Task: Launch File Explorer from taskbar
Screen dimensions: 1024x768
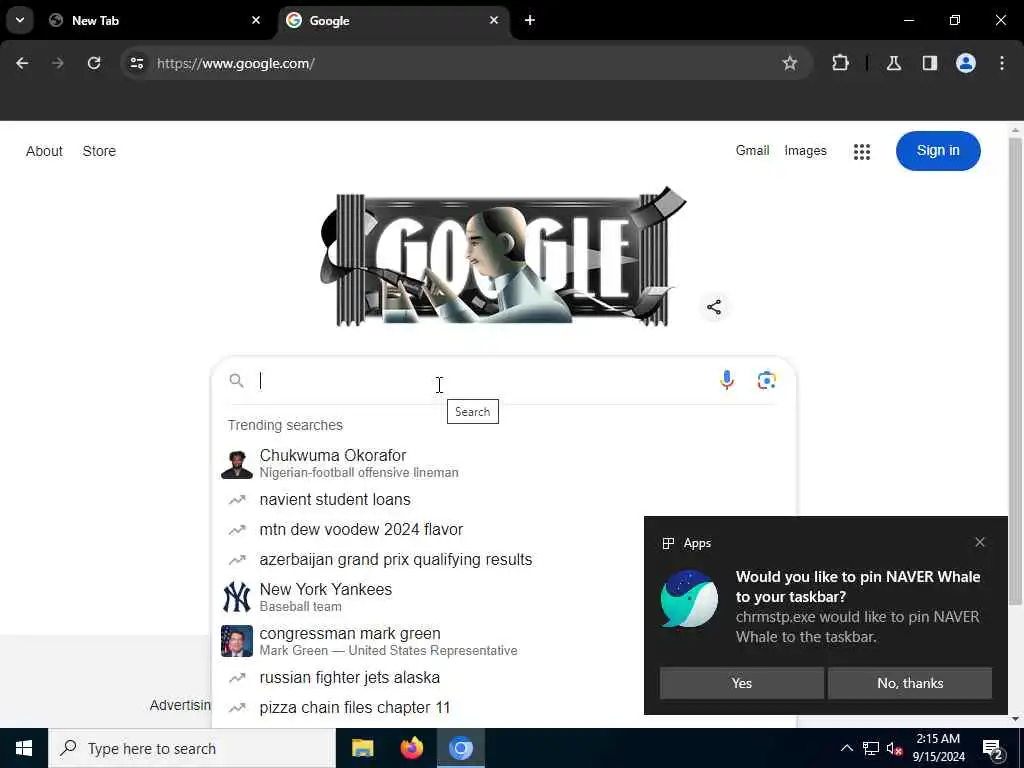Action: (362, 748)
